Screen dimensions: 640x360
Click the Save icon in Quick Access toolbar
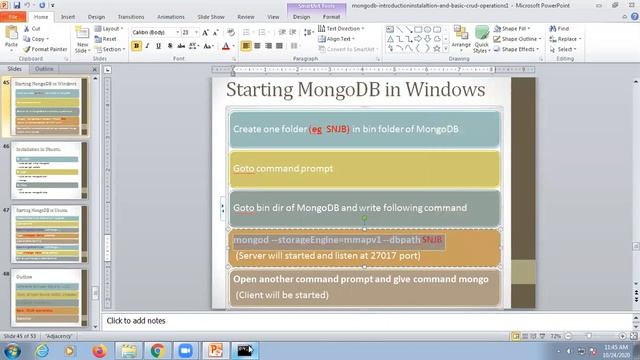coord(17,5)
